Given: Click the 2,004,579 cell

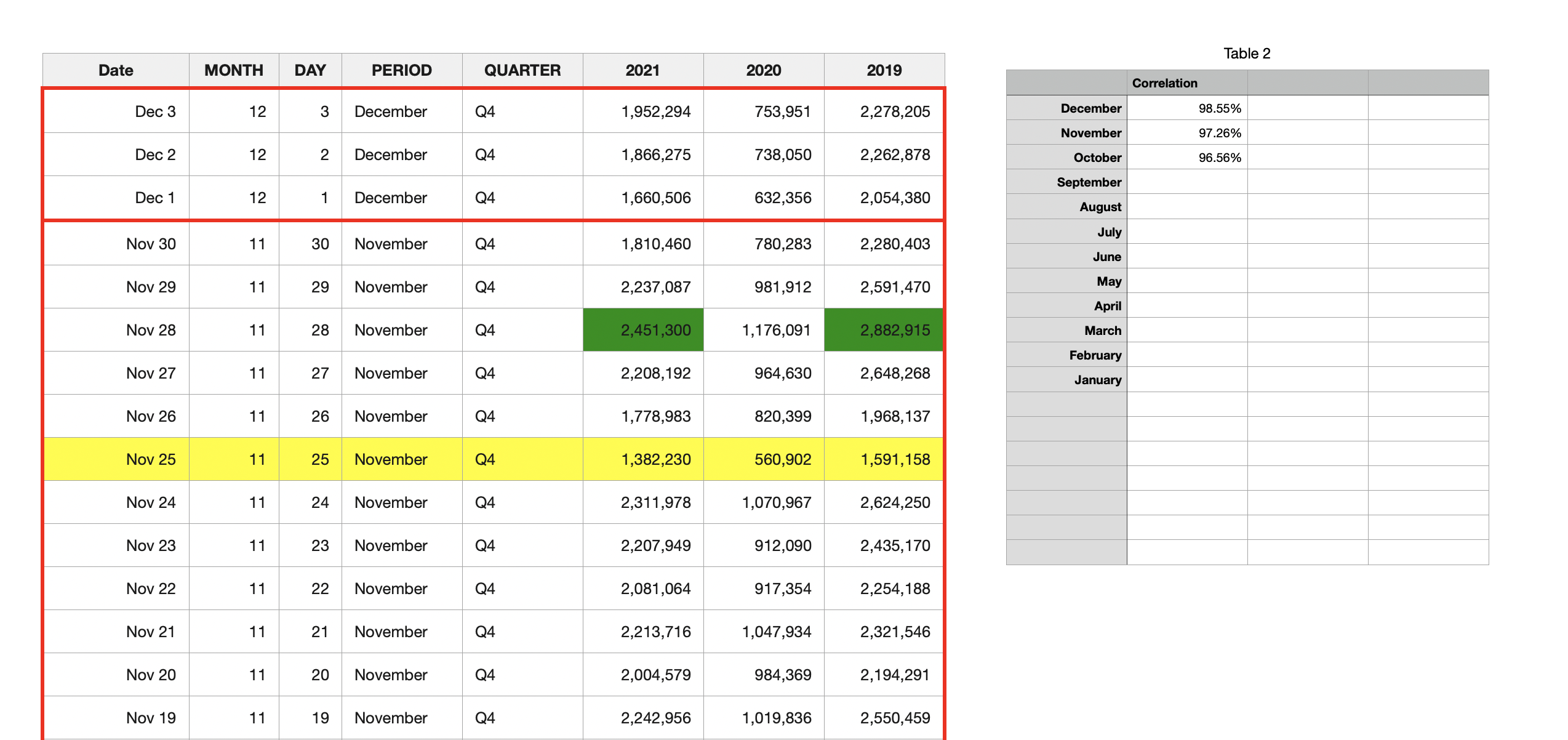Looking at the screenshot, I should coord(643,675).
